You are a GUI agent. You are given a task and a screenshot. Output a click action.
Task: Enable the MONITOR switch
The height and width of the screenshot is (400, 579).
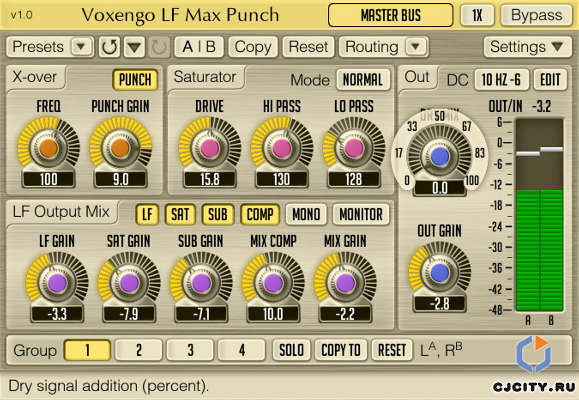point(361,214)
